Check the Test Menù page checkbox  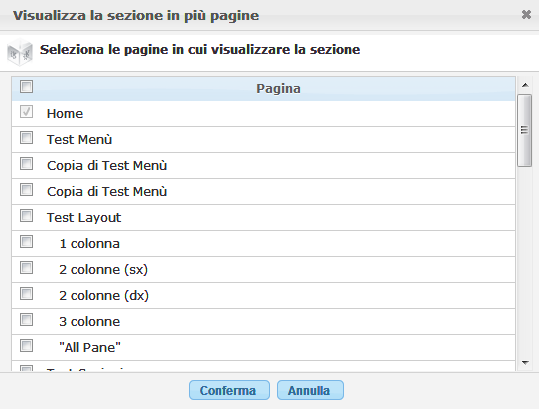26,137
